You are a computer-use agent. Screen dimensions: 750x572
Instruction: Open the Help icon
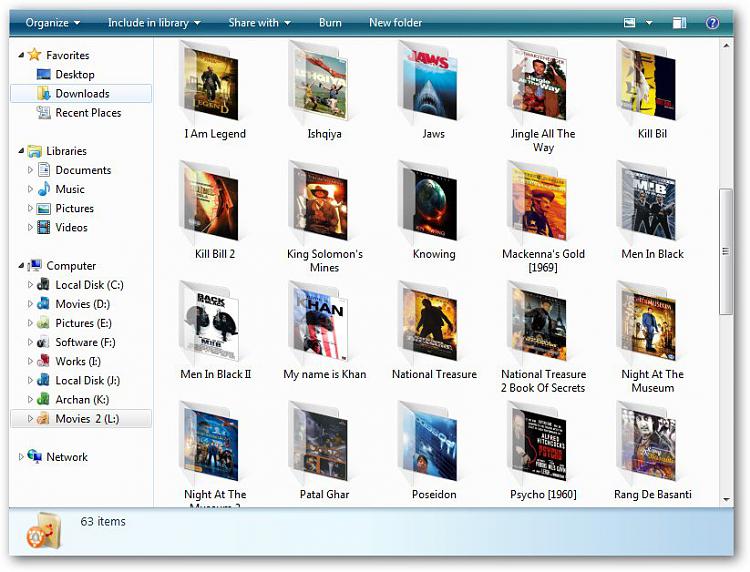pyautogui.click(x=712, y=22)
